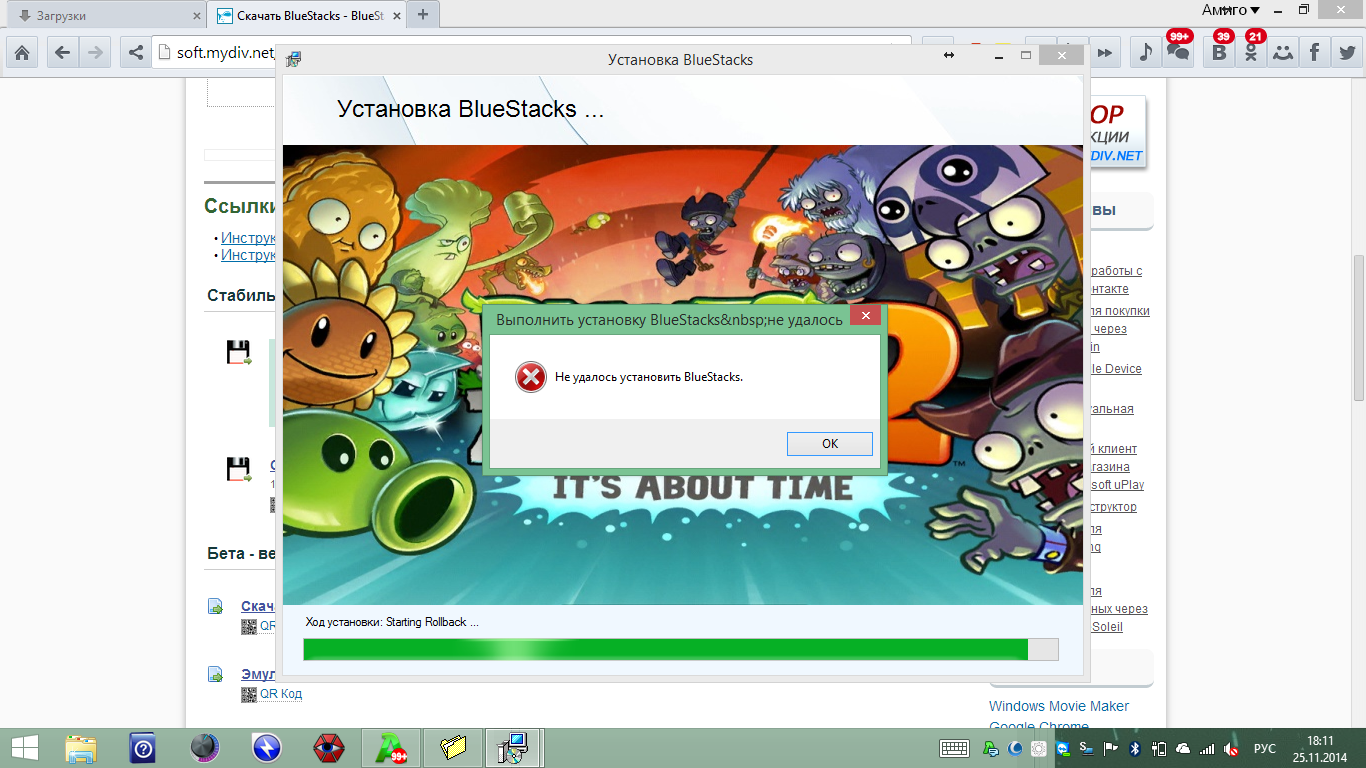
Task: Expand hidden toolbar items double-arrow
Action: (1104, 52)
